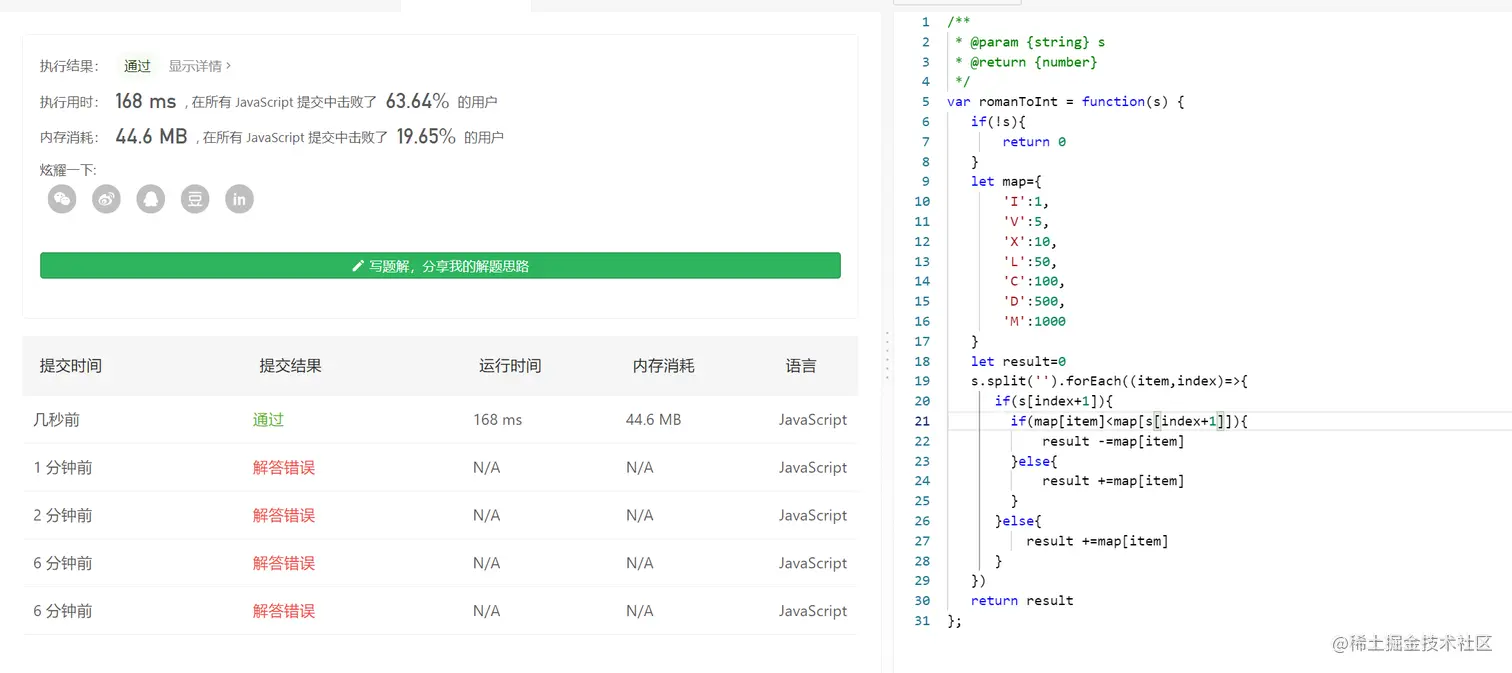Open 解答错误 submission from 1 分钟前
Viewport: 1512px width, 673px height.
click(x=283, y=468)
